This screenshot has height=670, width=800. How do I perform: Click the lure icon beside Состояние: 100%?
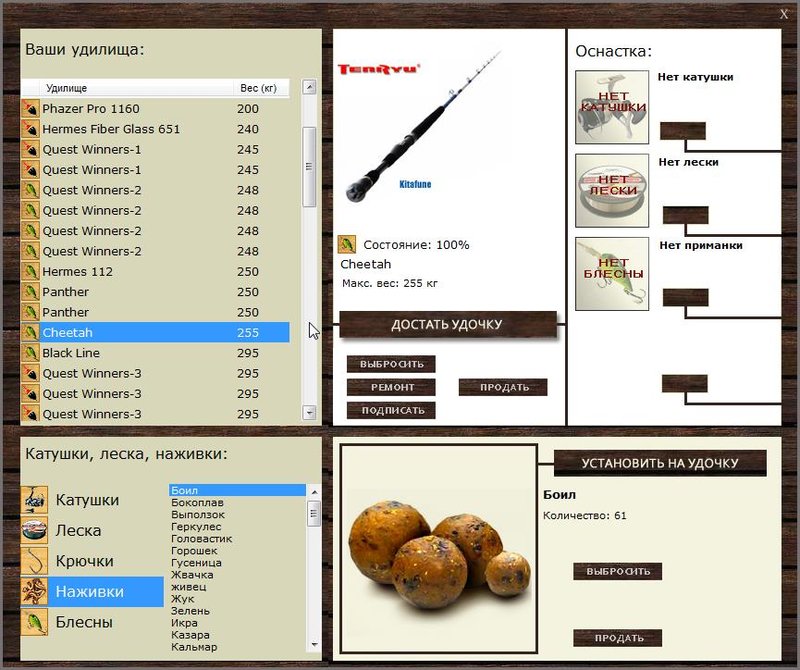coord(347,244)
